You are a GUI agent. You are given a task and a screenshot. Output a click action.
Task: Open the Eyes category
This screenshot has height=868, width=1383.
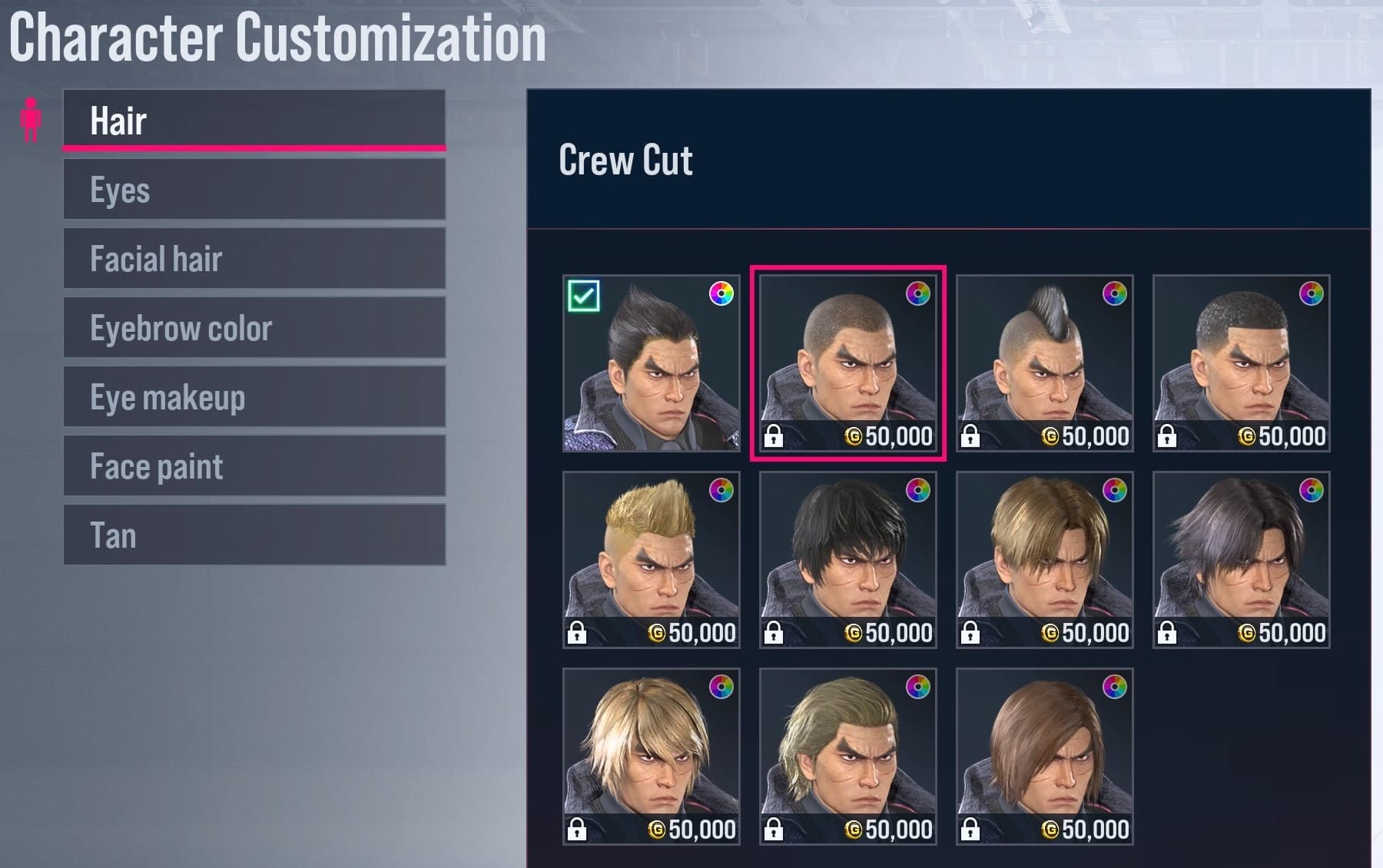[x=254, y=190]
